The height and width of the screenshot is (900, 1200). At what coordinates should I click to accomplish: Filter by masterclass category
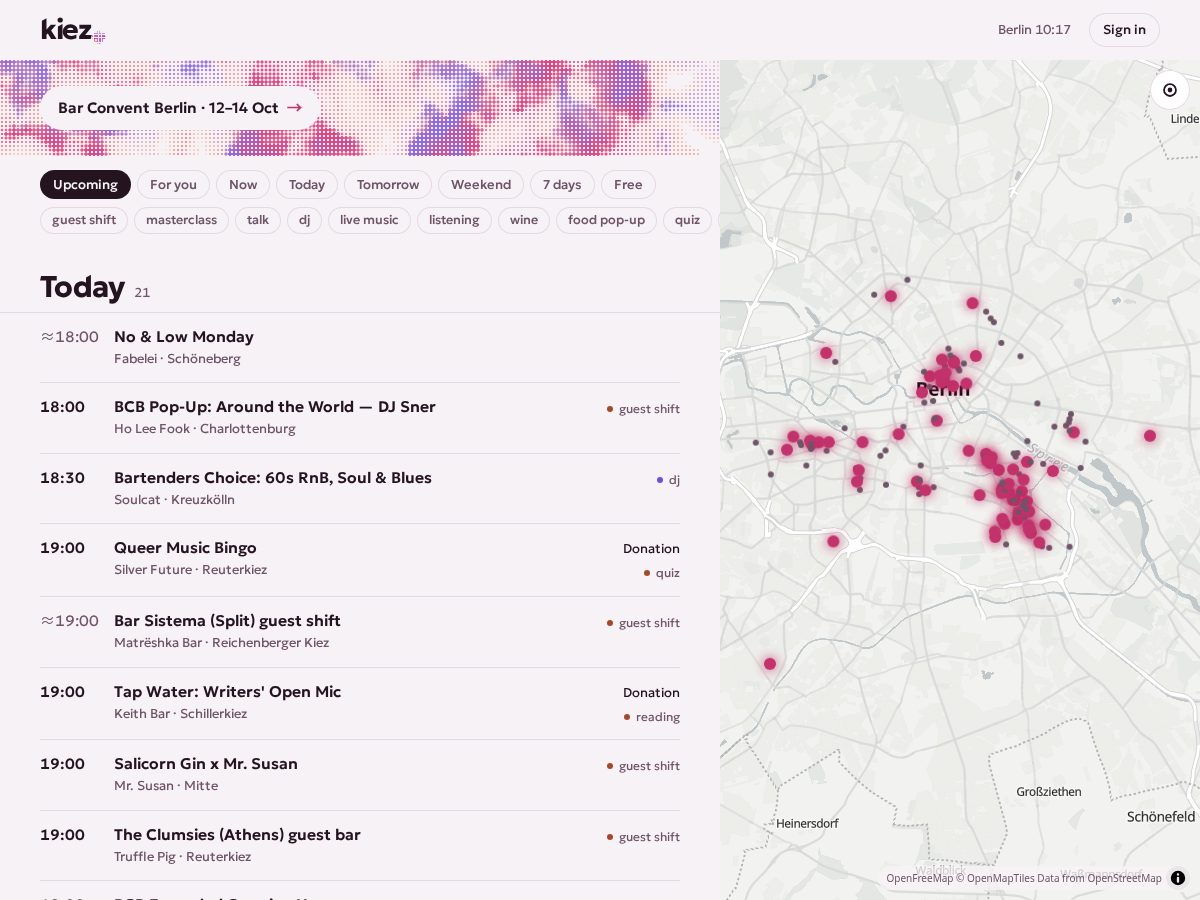181,220
